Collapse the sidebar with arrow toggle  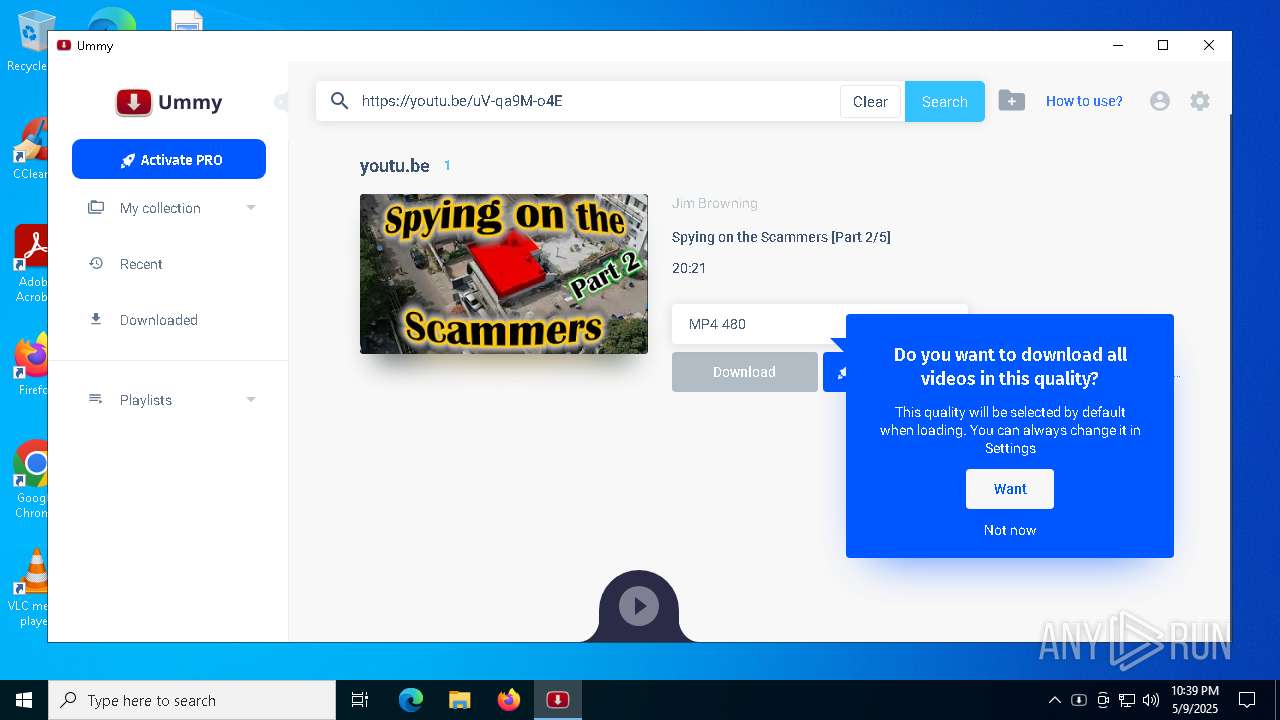[282, 102]
